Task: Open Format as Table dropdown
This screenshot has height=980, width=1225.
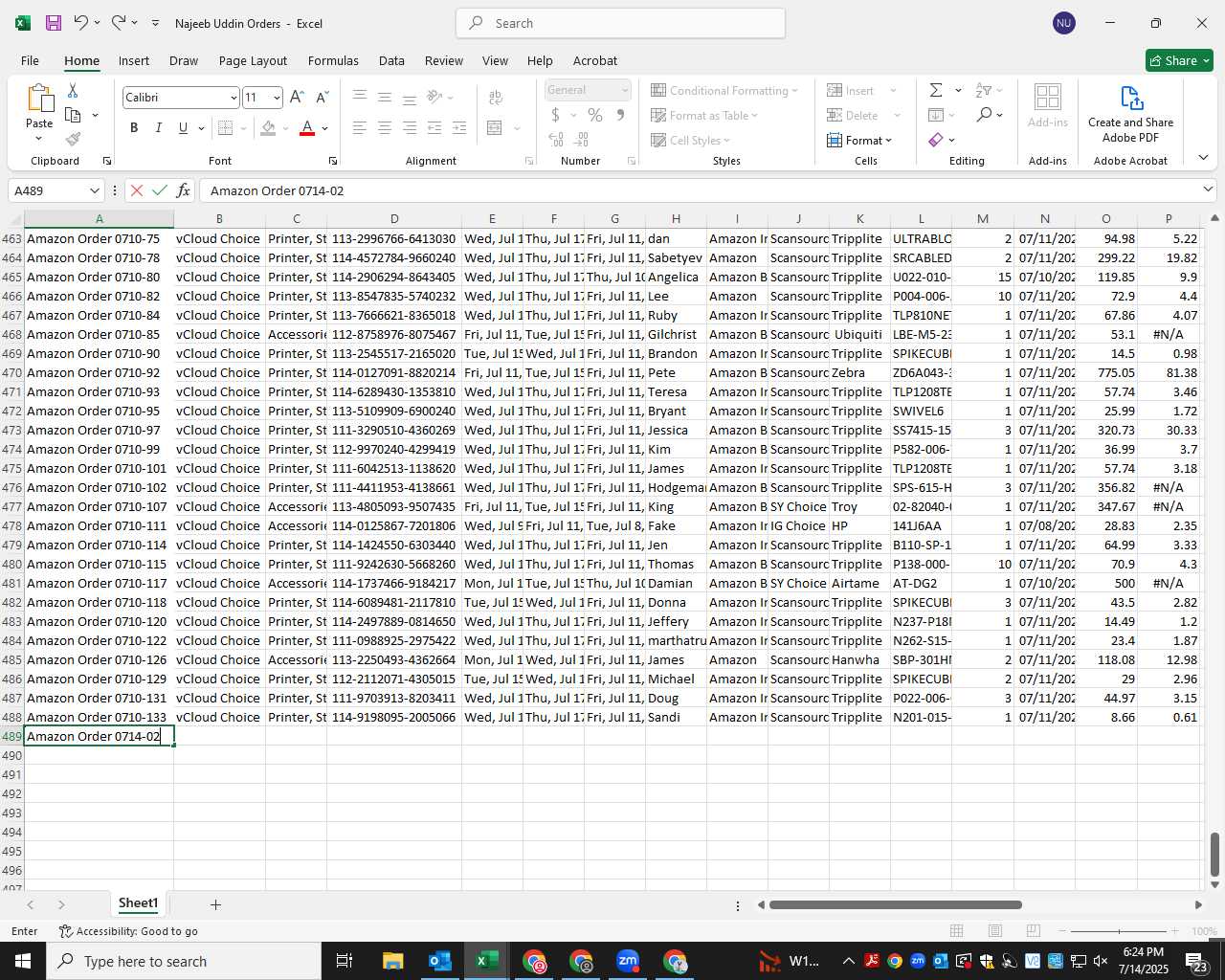Action: [704, 115]
